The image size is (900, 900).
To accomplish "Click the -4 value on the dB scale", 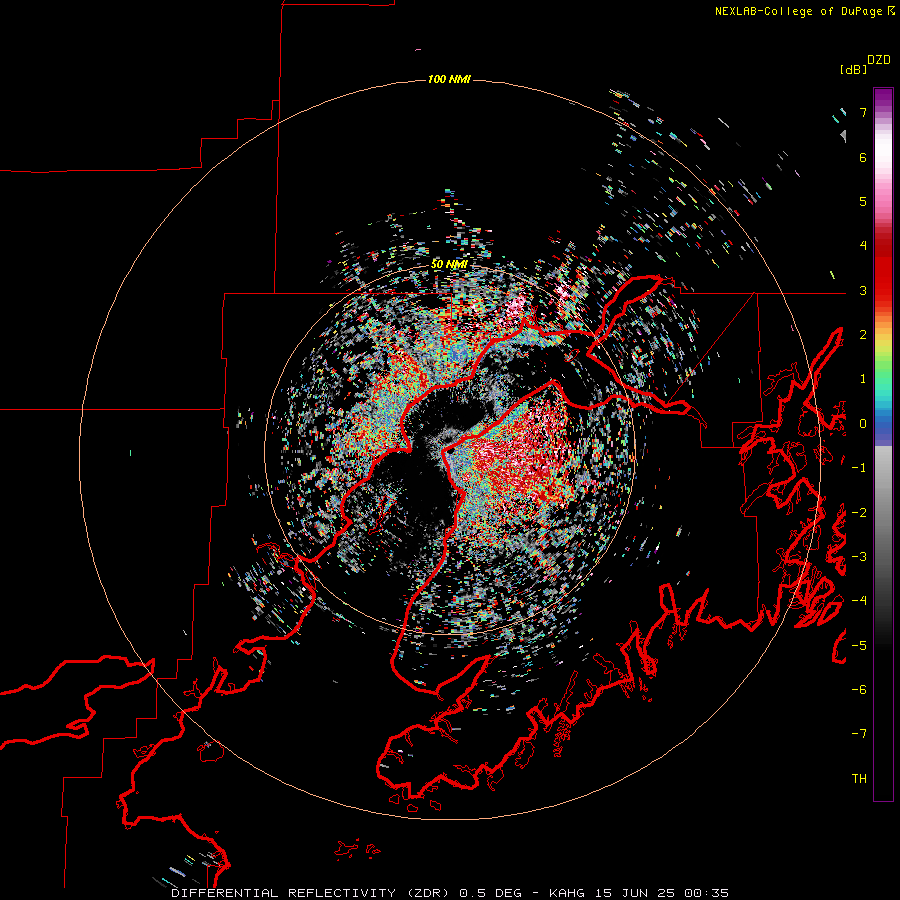I will coord(859,601).
